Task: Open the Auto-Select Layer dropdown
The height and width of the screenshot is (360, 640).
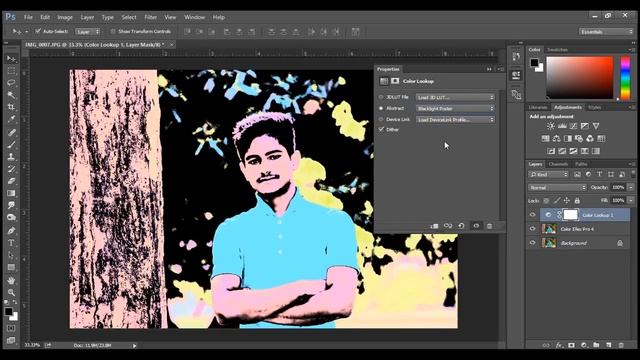Action: [x=87, y=31]
